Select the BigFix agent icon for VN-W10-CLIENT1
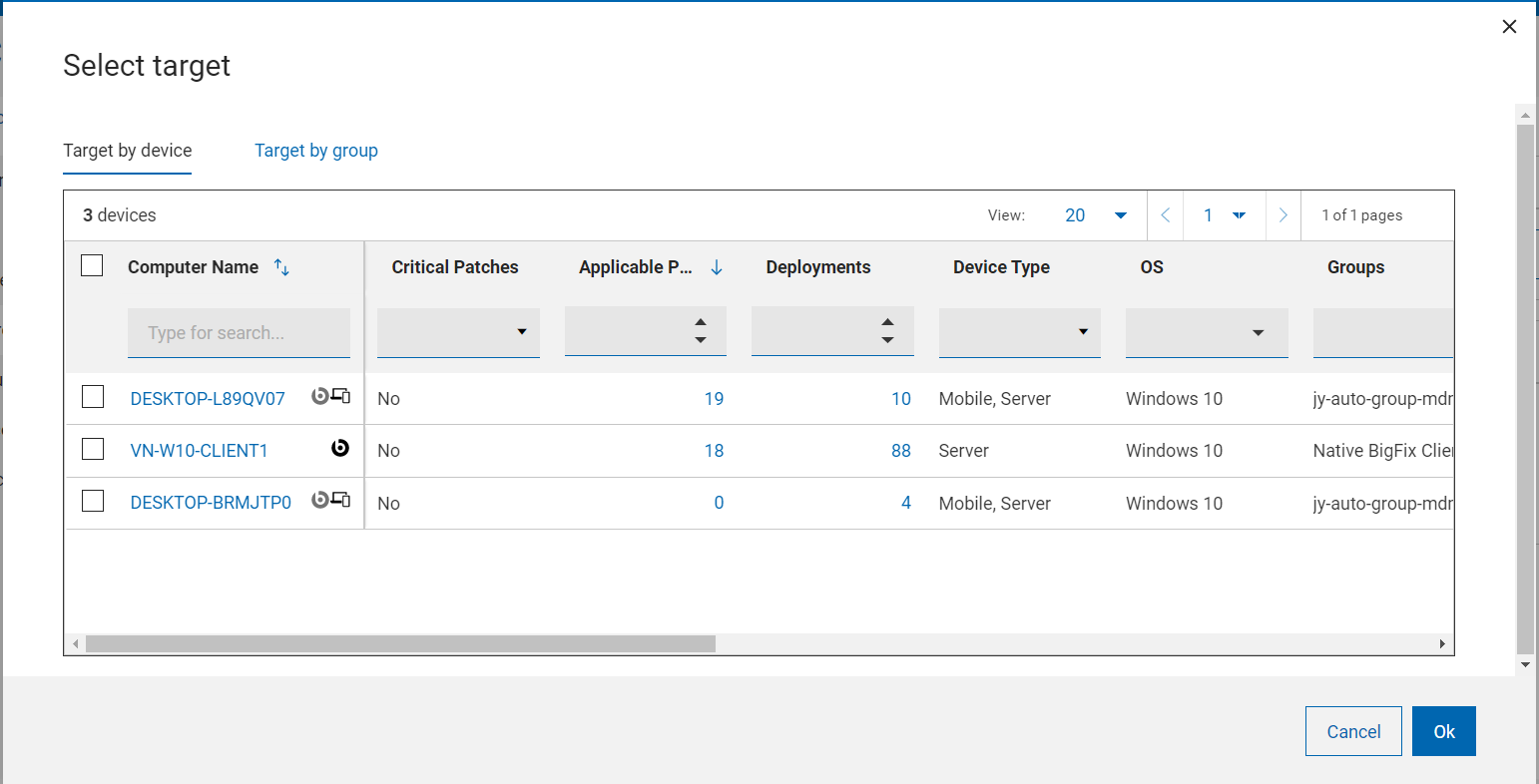 (x=340, y=449)
